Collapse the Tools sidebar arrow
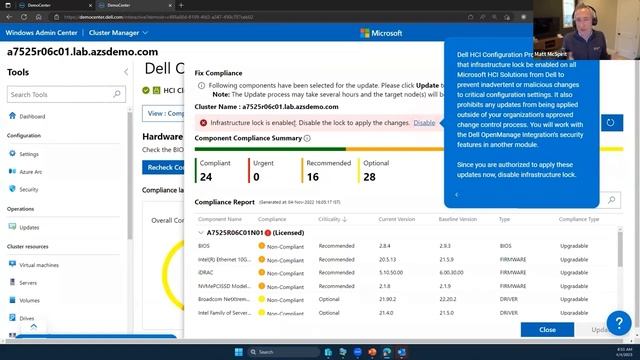 [x=126, y=72]
